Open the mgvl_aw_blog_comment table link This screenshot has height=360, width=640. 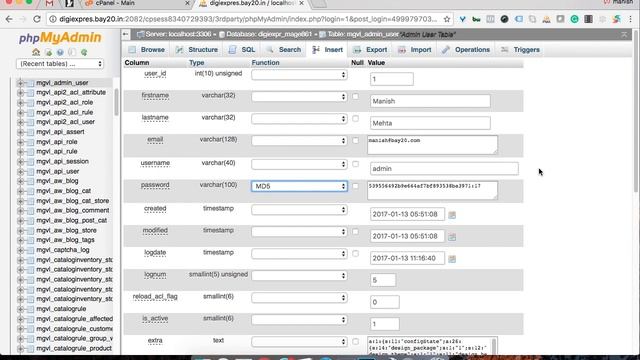click(73, 211)
